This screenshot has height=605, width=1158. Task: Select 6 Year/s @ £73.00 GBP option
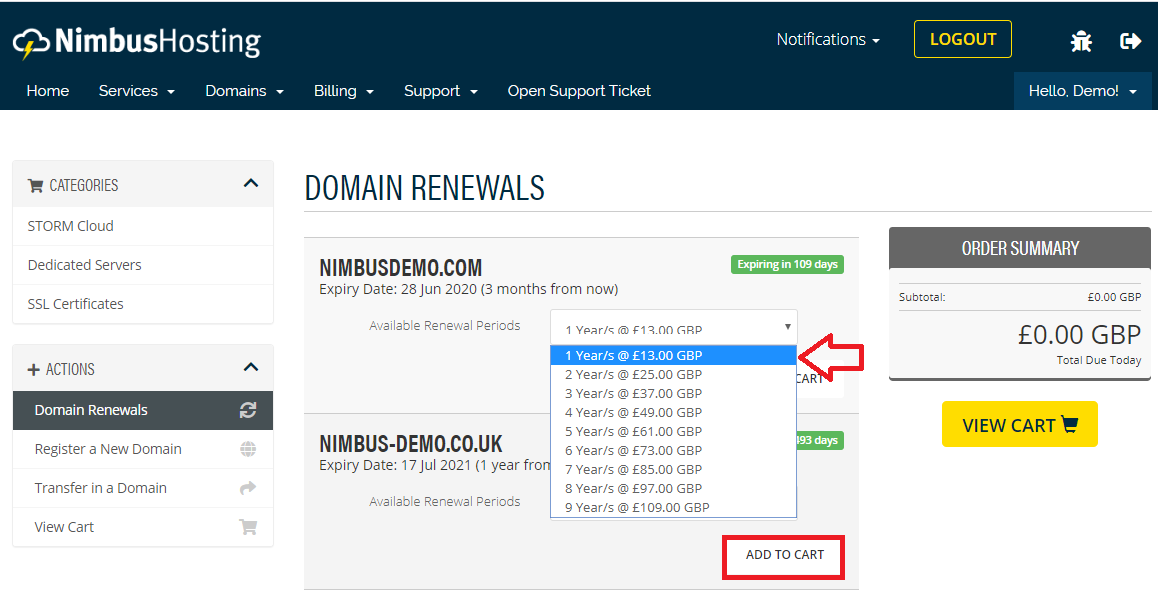[x=674, y=451]
